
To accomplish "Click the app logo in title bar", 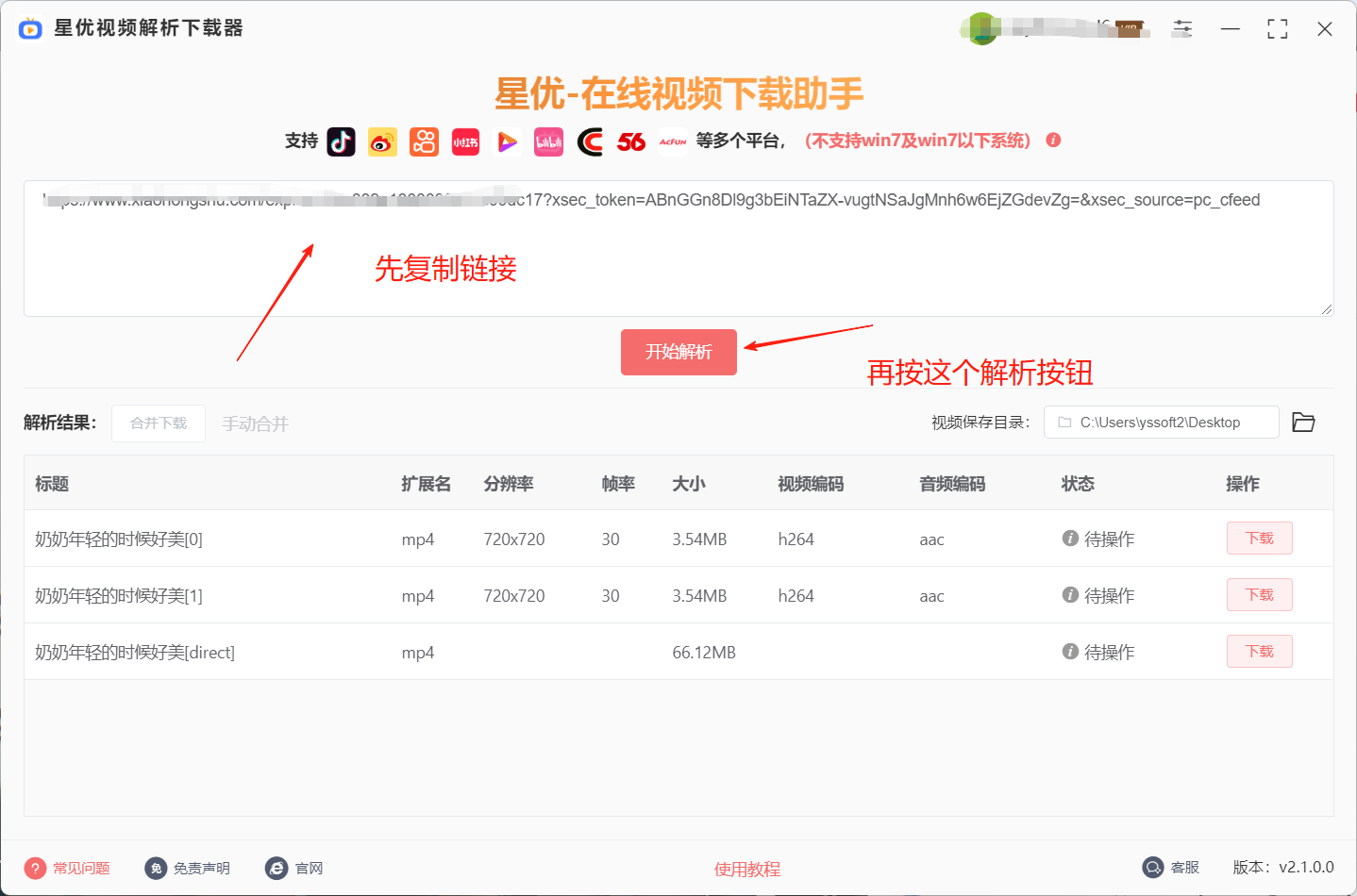I will 30,28.
